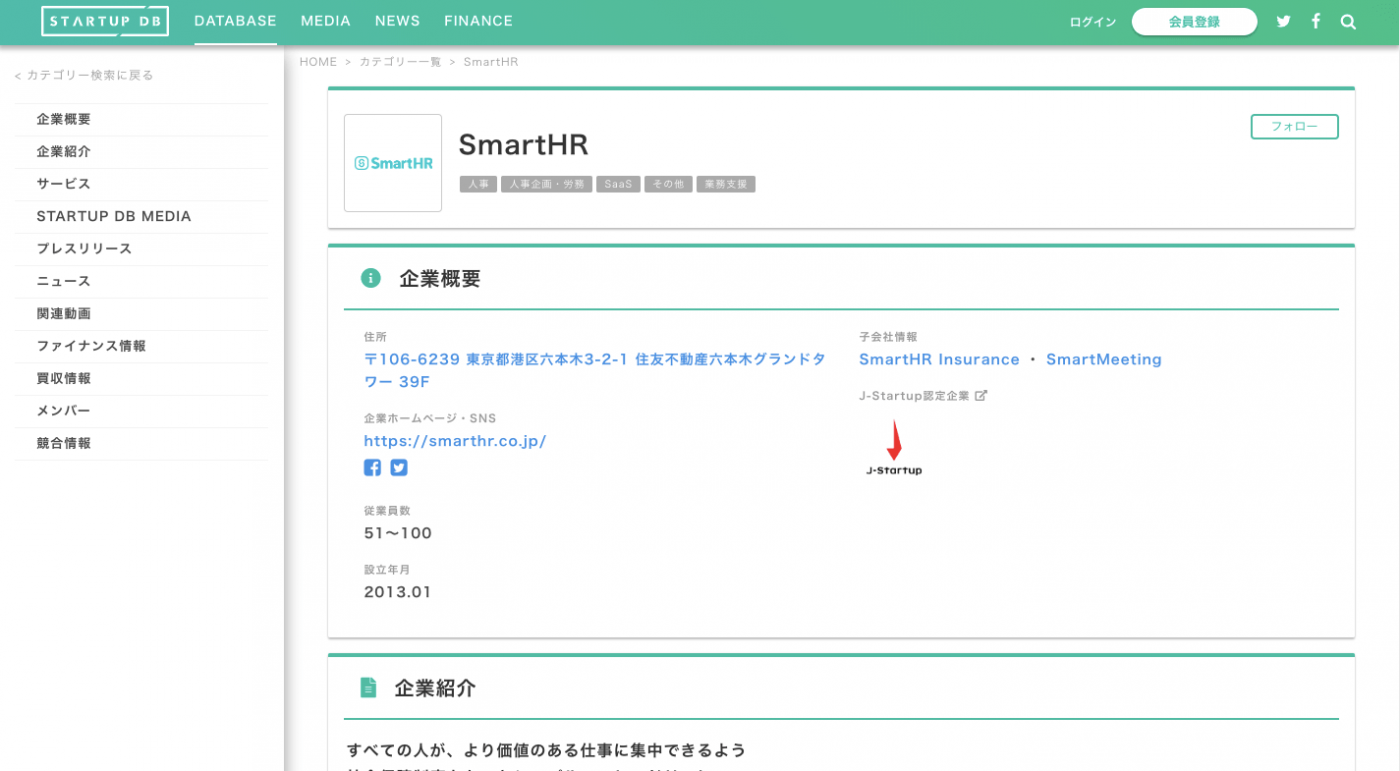
Task: Click the HOME breadcrumb link
Action: 318,62
